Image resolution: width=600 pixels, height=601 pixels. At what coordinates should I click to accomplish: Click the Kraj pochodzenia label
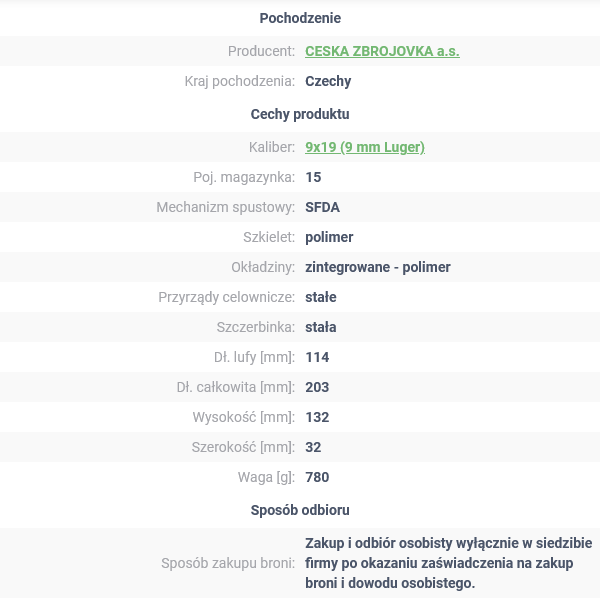(239, 81)
